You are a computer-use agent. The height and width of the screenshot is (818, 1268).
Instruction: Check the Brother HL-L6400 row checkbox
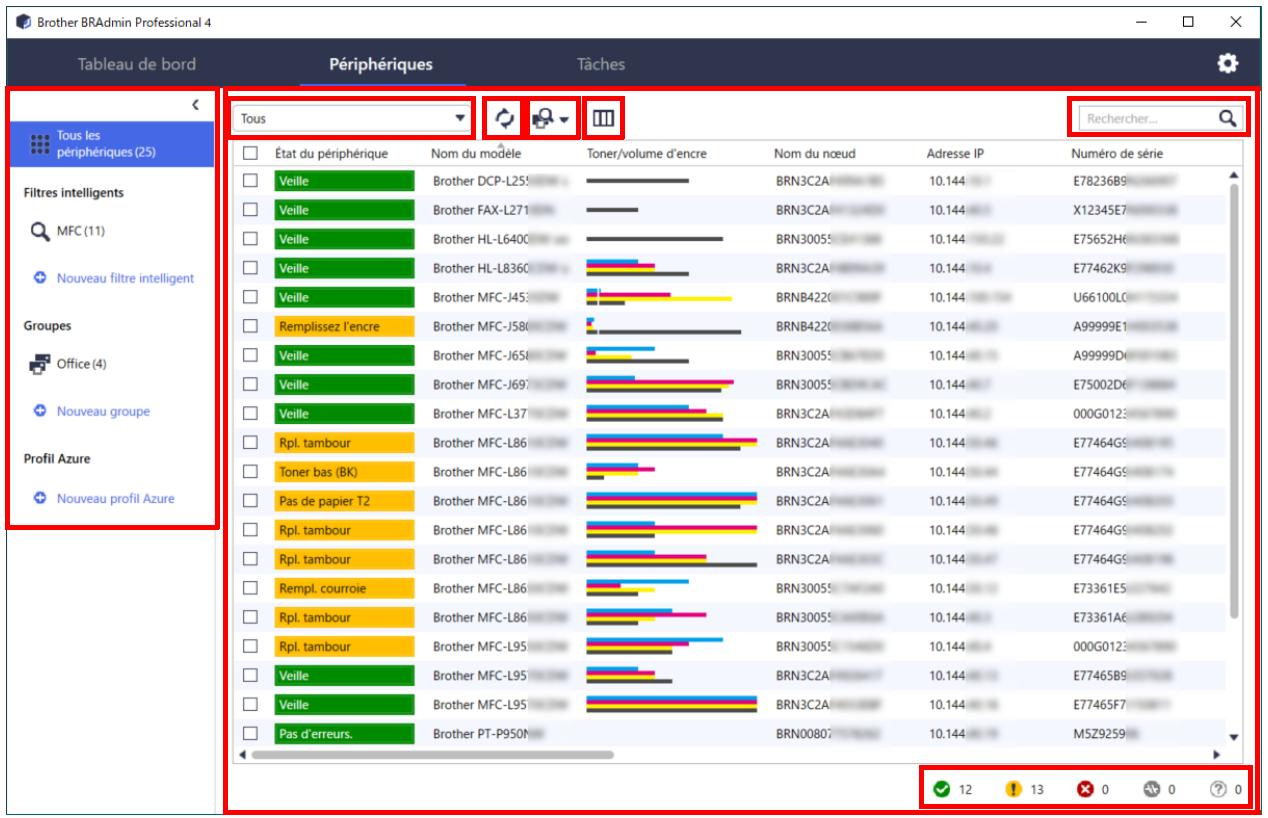click(x=252, y=238)
